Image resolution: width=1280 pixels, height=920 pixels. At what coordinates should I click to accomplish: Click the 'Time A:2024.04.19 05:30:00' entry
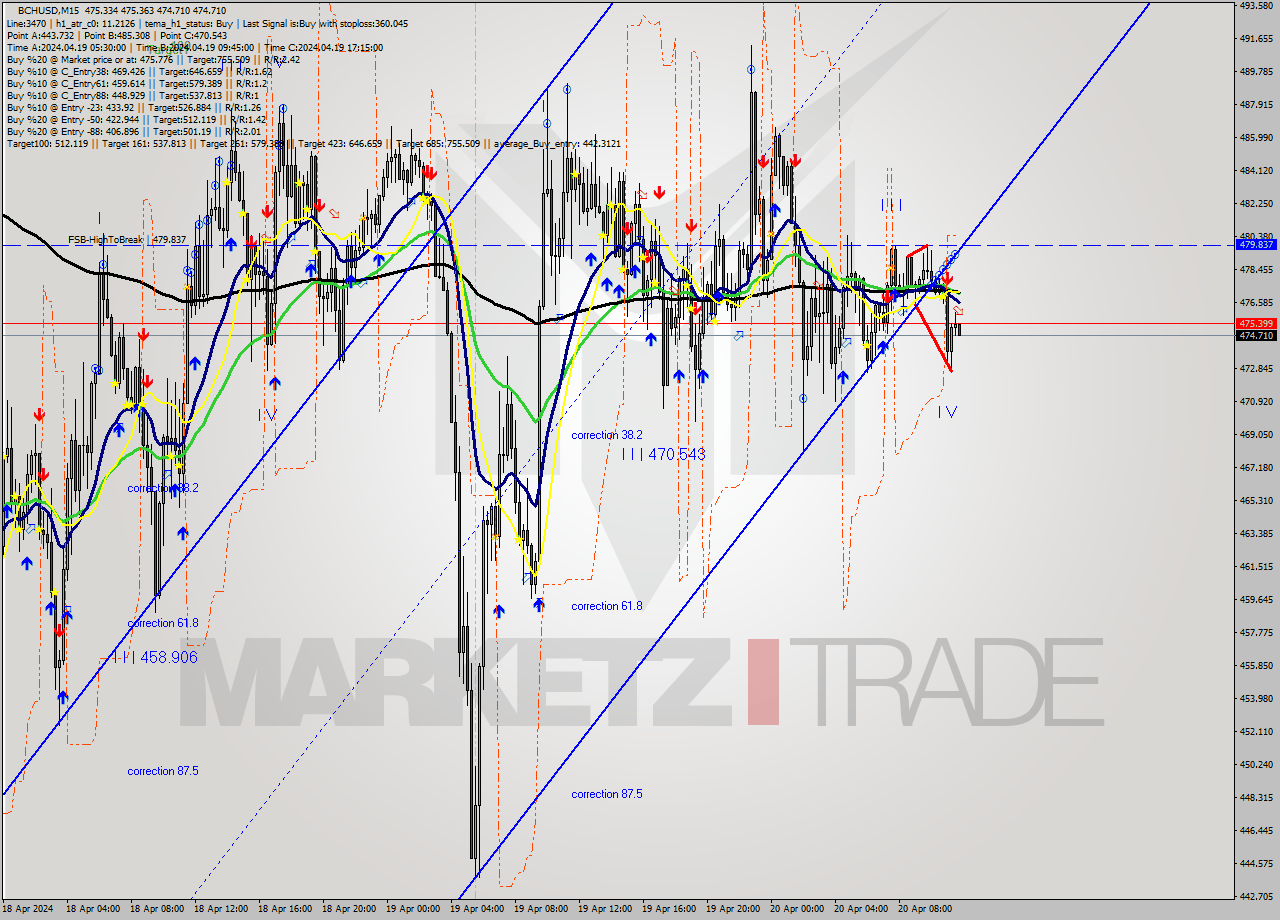click(x=66, y=47)
